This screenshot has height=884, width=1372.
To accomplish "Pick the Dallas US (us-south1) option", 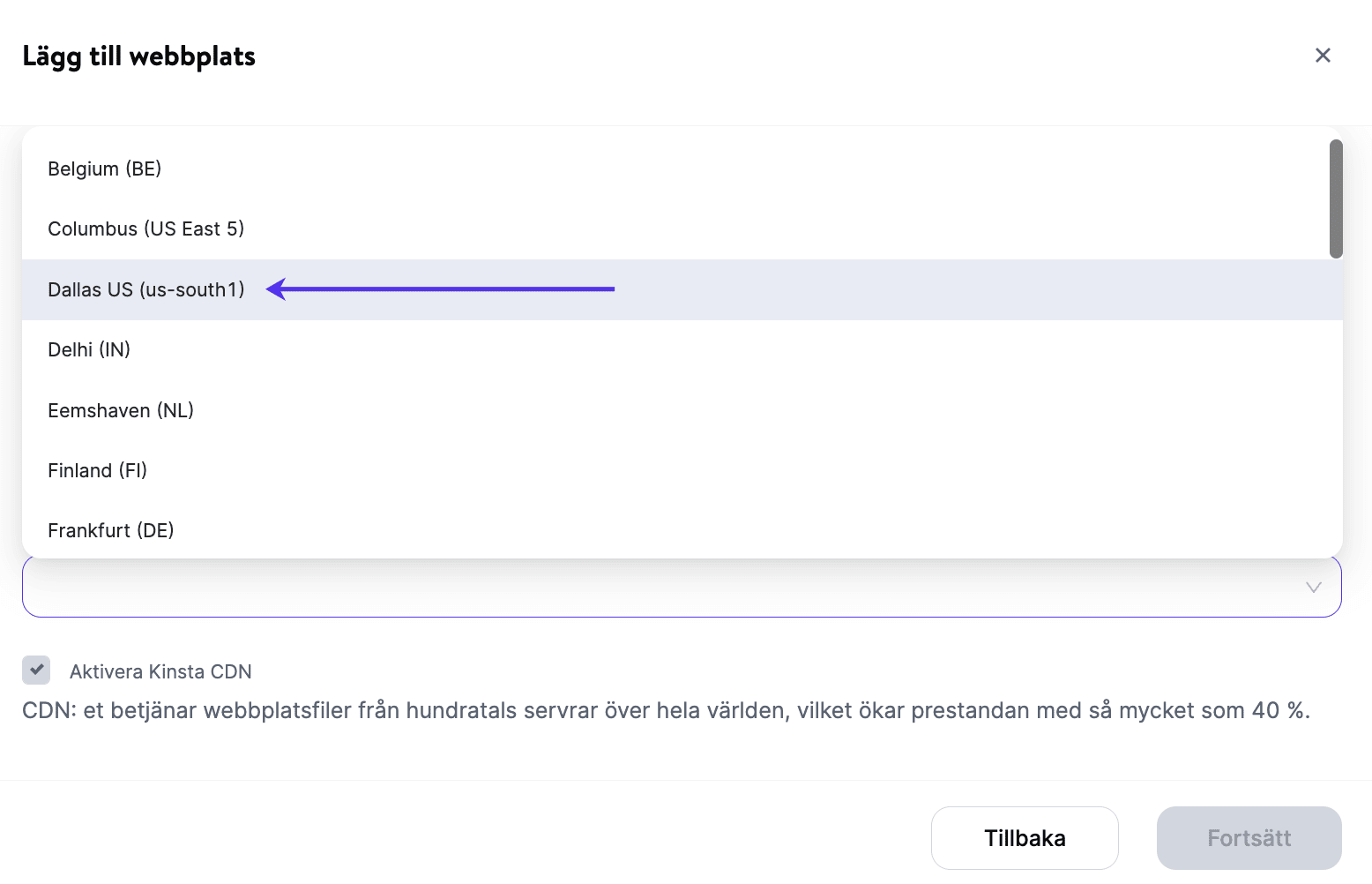I will click(x=146, y=289).
